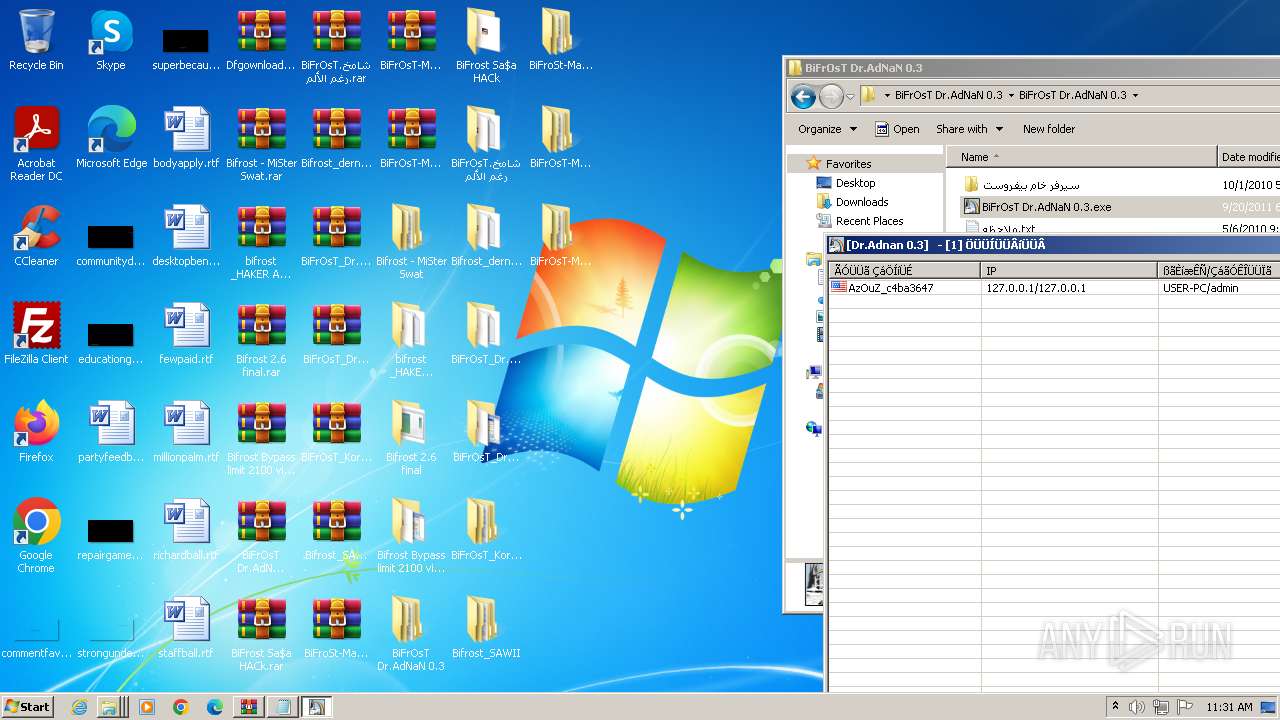Go back in Explorer window
This screenshot has height=720, width=1280.
coord(803,96)
